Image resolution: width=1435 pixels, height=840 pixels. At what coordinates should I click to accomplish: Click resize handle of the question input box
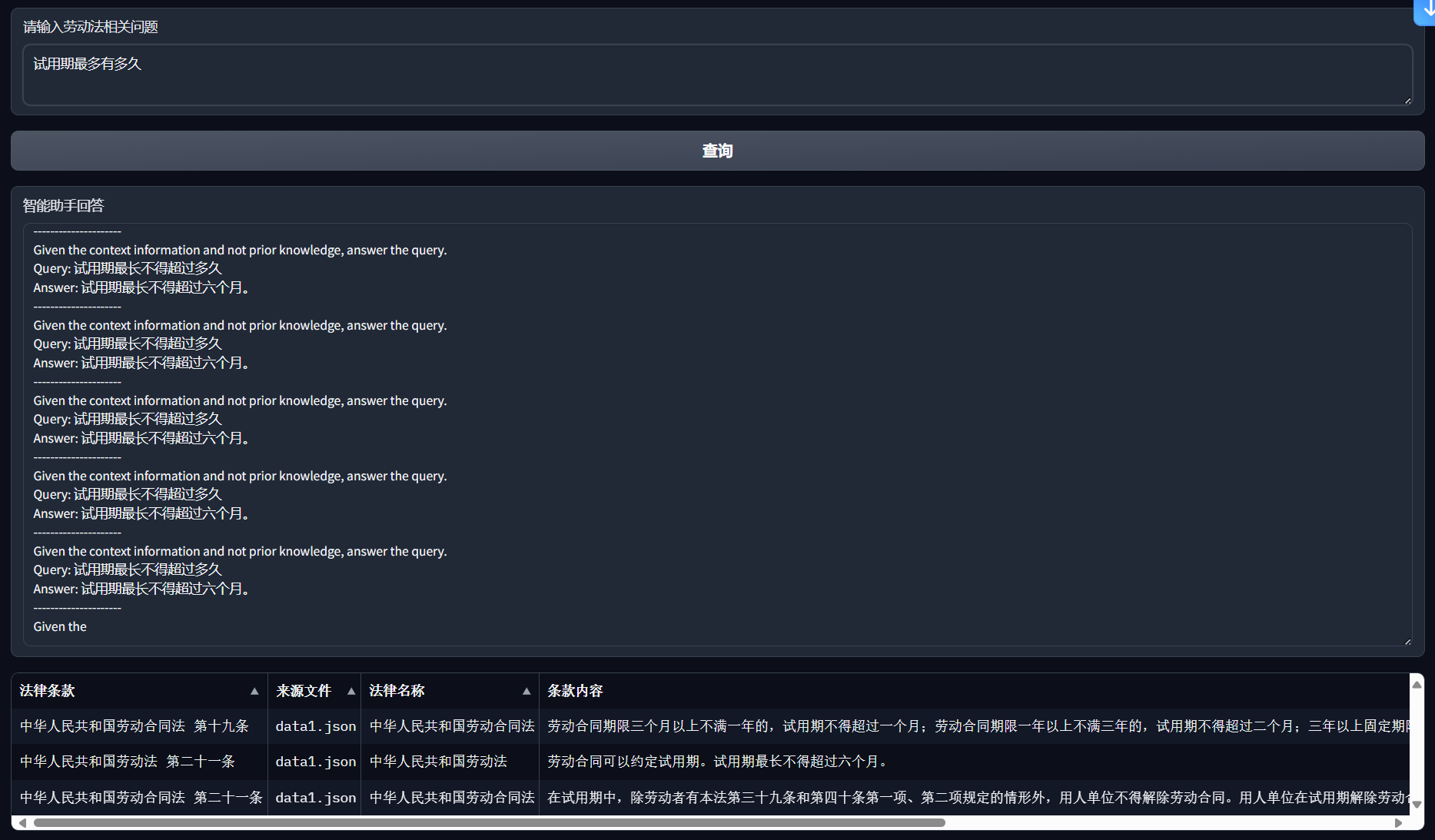(1407, 101)
